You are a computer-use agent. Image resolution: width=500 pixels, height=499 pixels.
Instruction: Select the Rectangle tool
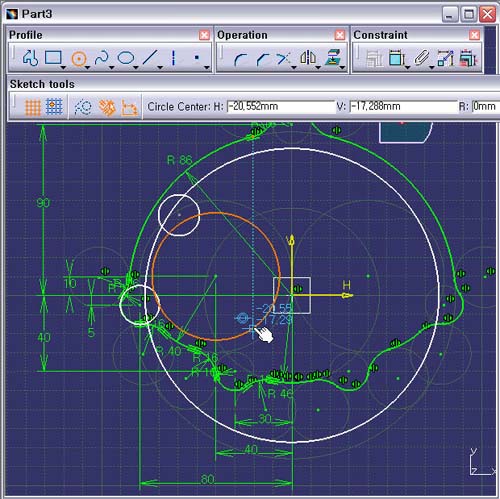point(53,58)
